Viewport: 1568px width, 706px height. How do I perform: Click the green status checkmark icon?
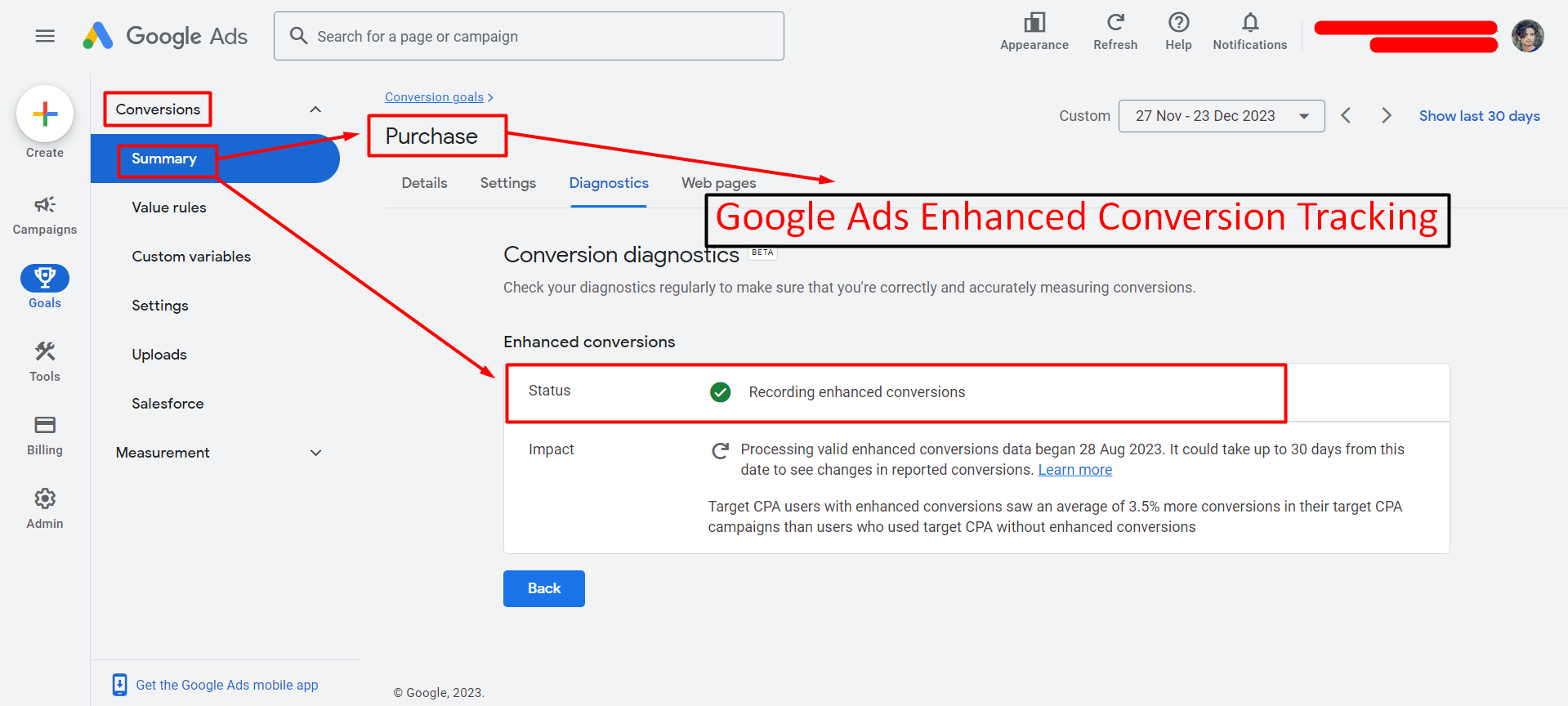pyautogui.click(x=720, y=392)
